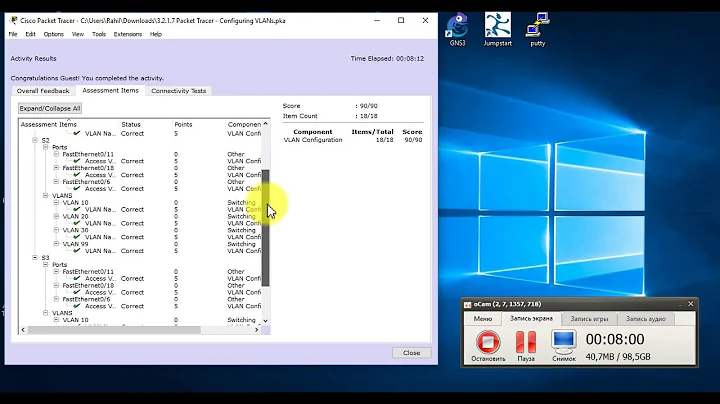Collapse the VLANS node under S3

tap(45, 313)
